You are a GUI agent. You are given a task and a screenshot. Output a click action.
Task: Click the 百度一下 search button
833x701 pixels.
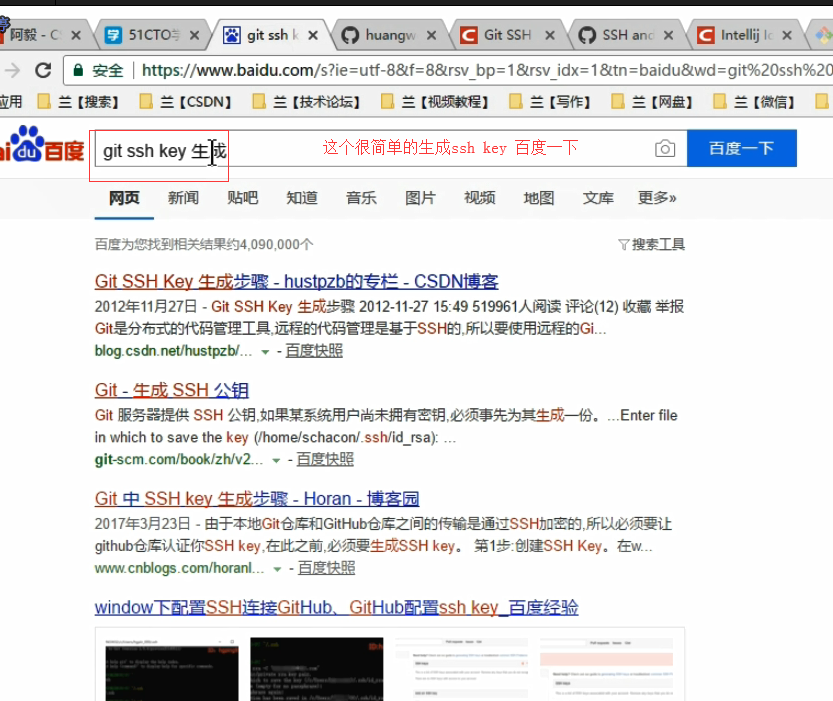(742, 148)
